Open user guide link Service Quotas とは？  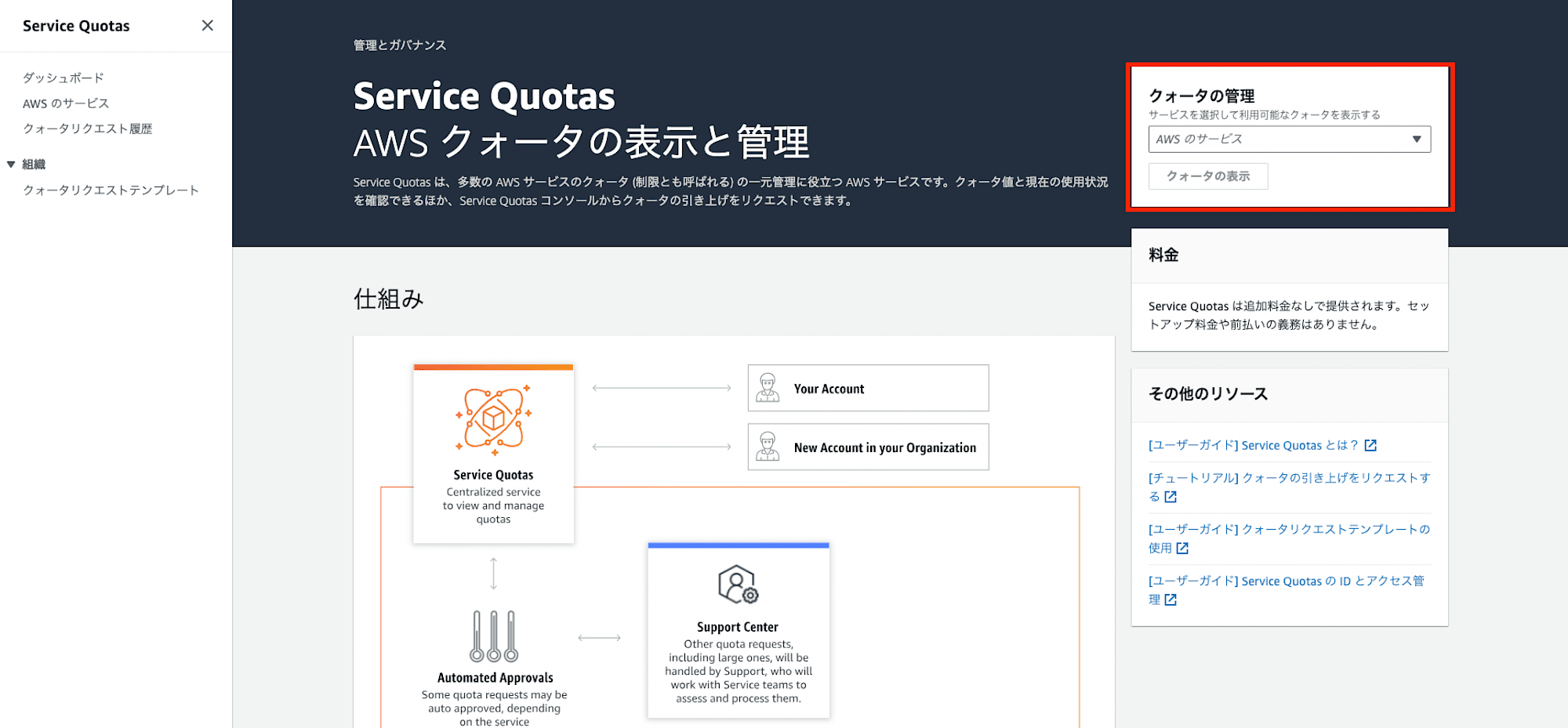[x=1254, y=445]
